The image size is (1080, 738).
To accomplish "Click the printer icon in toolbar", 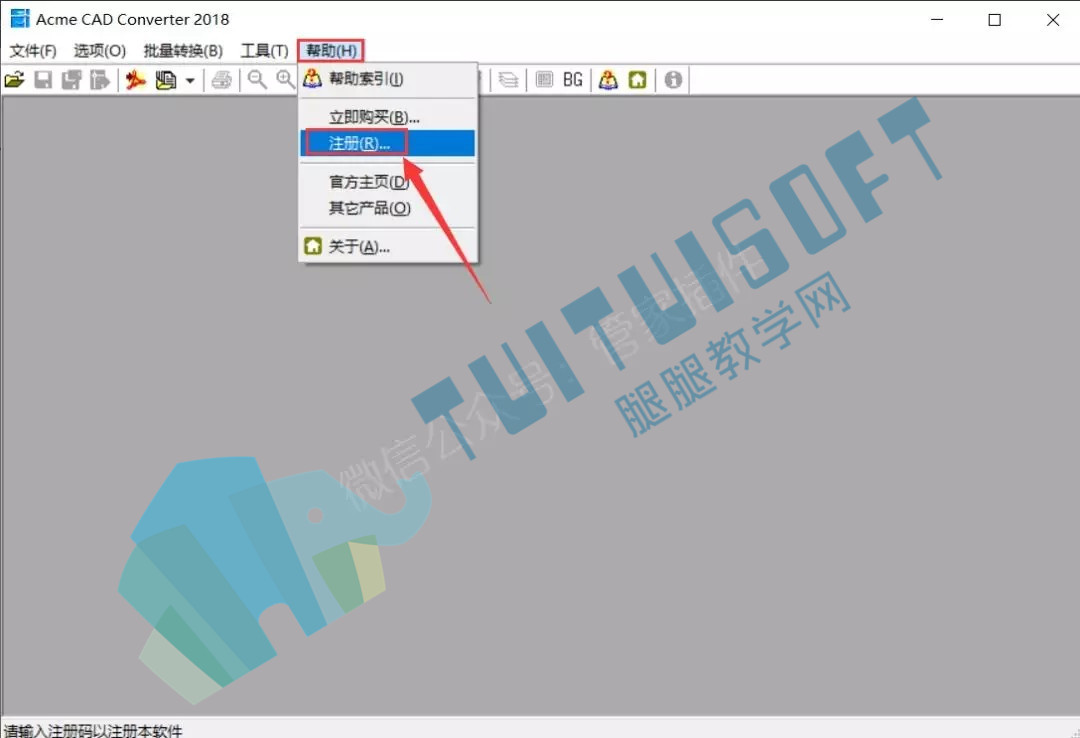I will coord(222,80).
